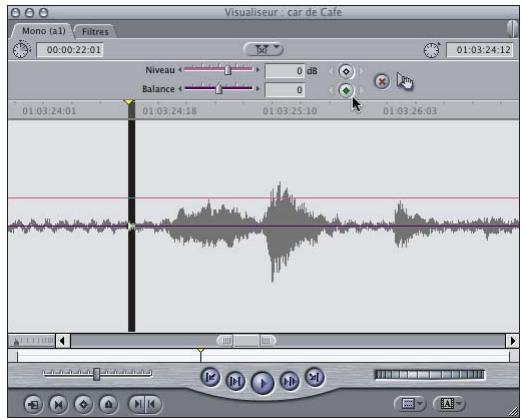Viewport: 523px width, 420px height.
Task: Click the Niveau dB value field
Action: tap(285, 71)
